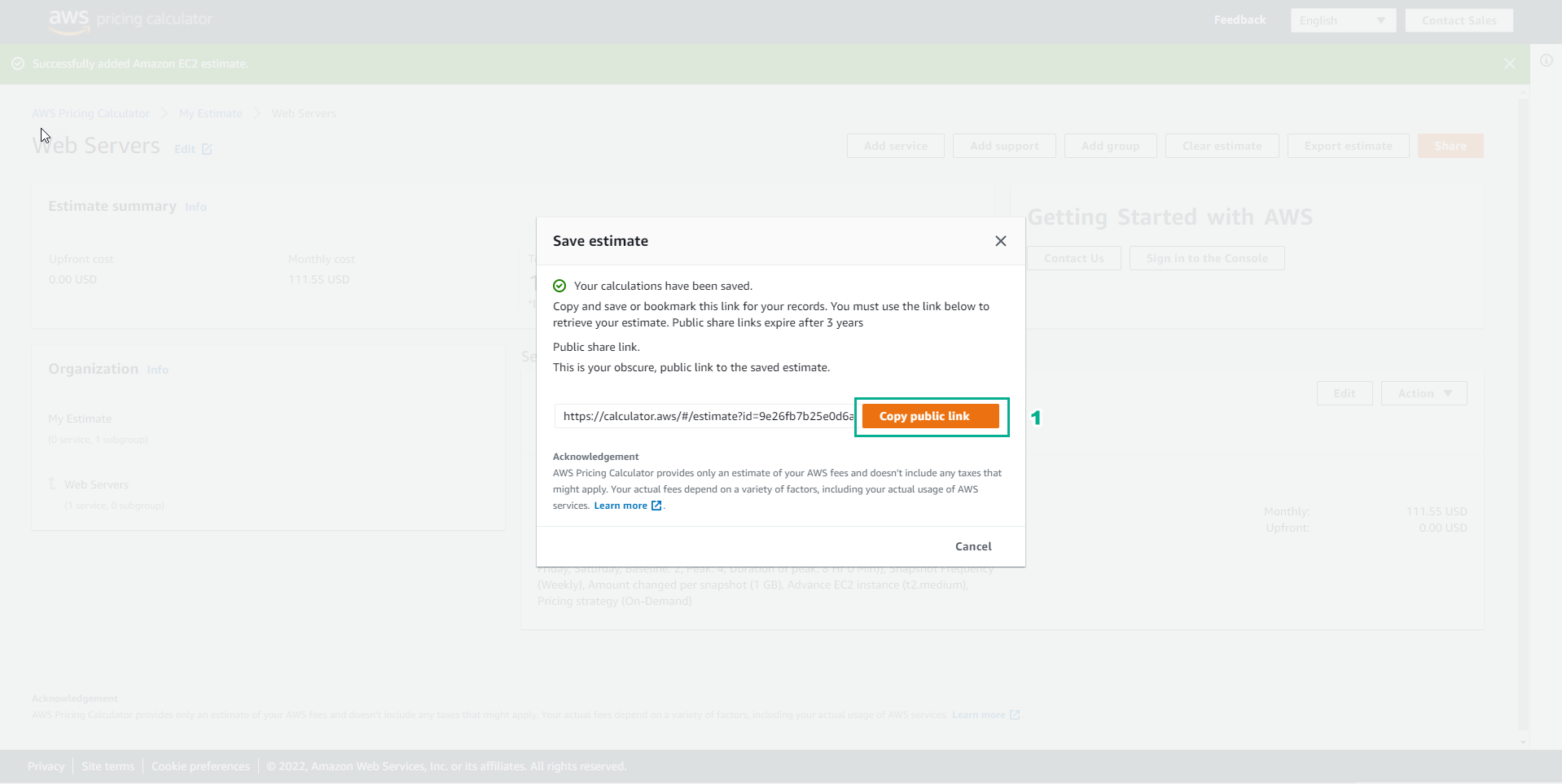This screenshot has width=1562, height=784.
Task: Select My Estimate in the Organization tree
Action: pos(80,418)
